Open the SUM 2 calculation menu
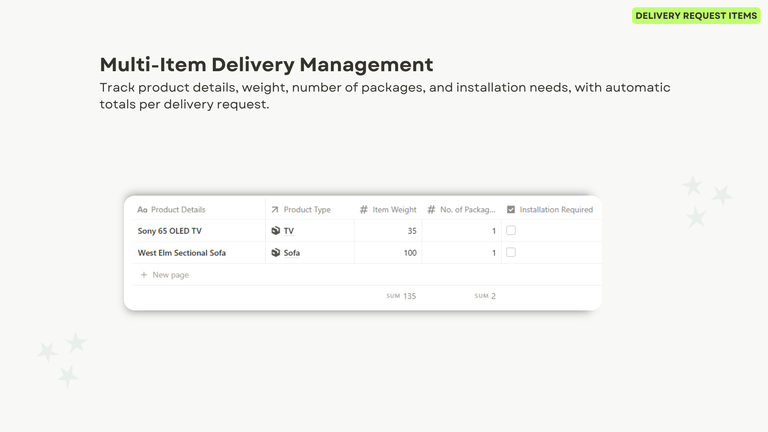The height and width of the screenshot is (432, 768). click(485, 296)
